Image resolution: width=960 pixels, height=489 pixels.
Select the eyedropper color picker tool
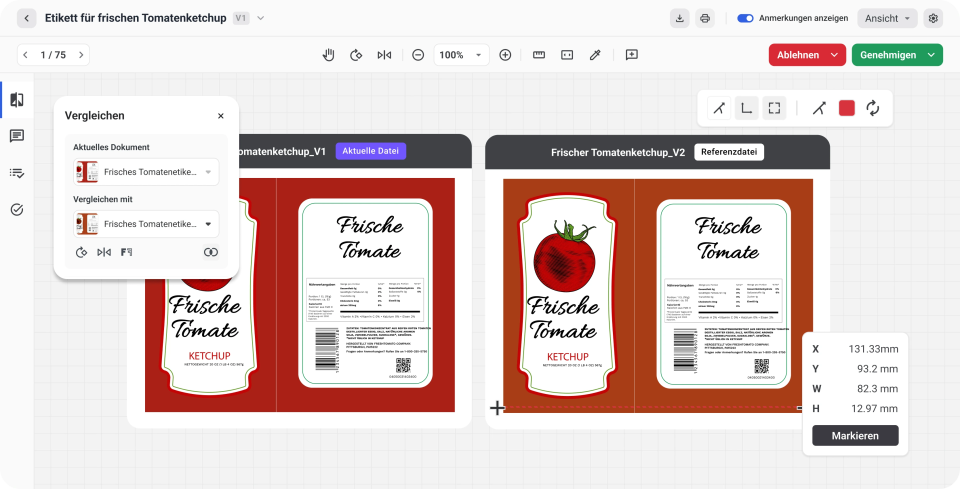click(595, 55)
